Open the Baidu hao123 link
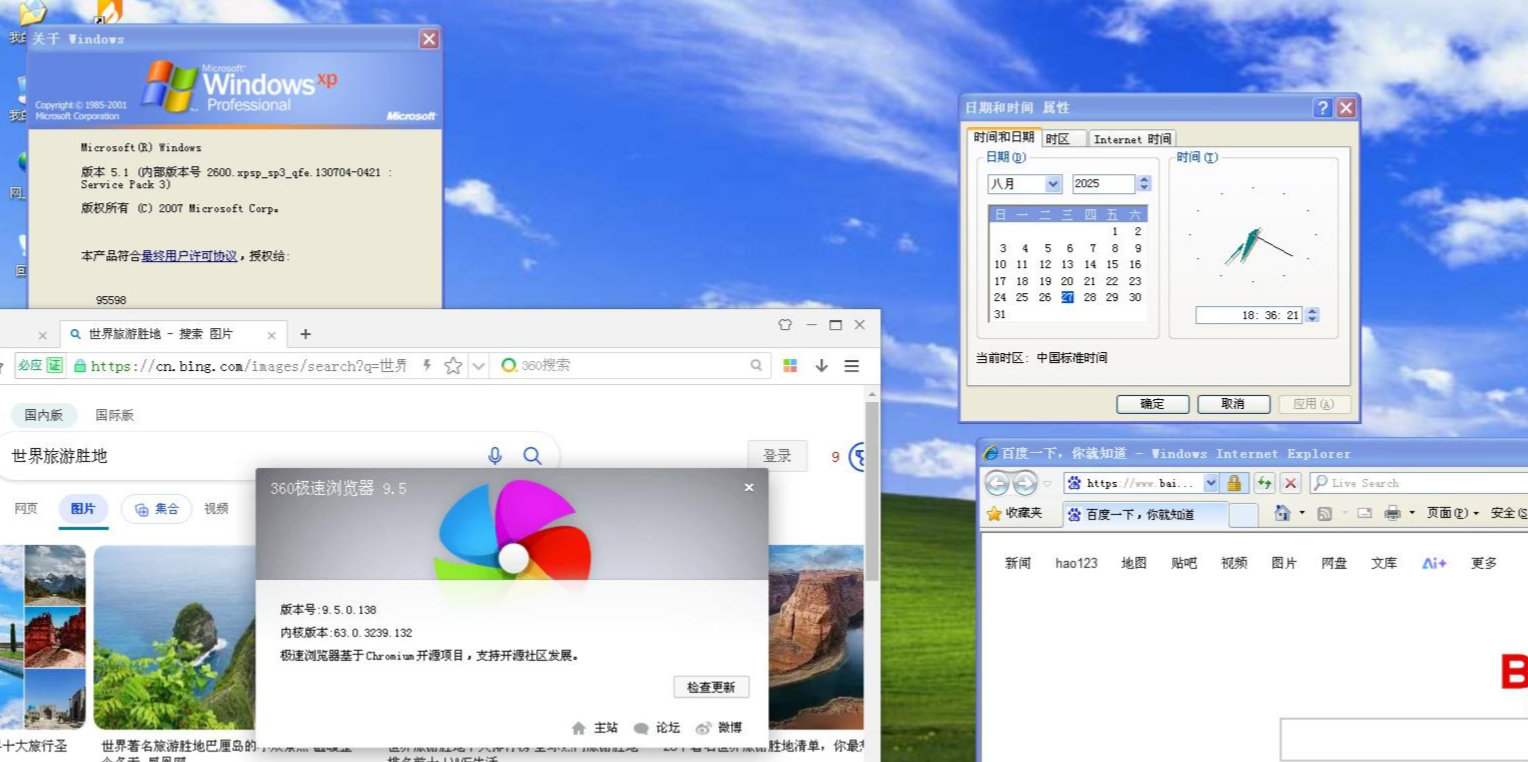Screen dimensions: 1528x762 pyautogui.click(x=1076, y=563)
